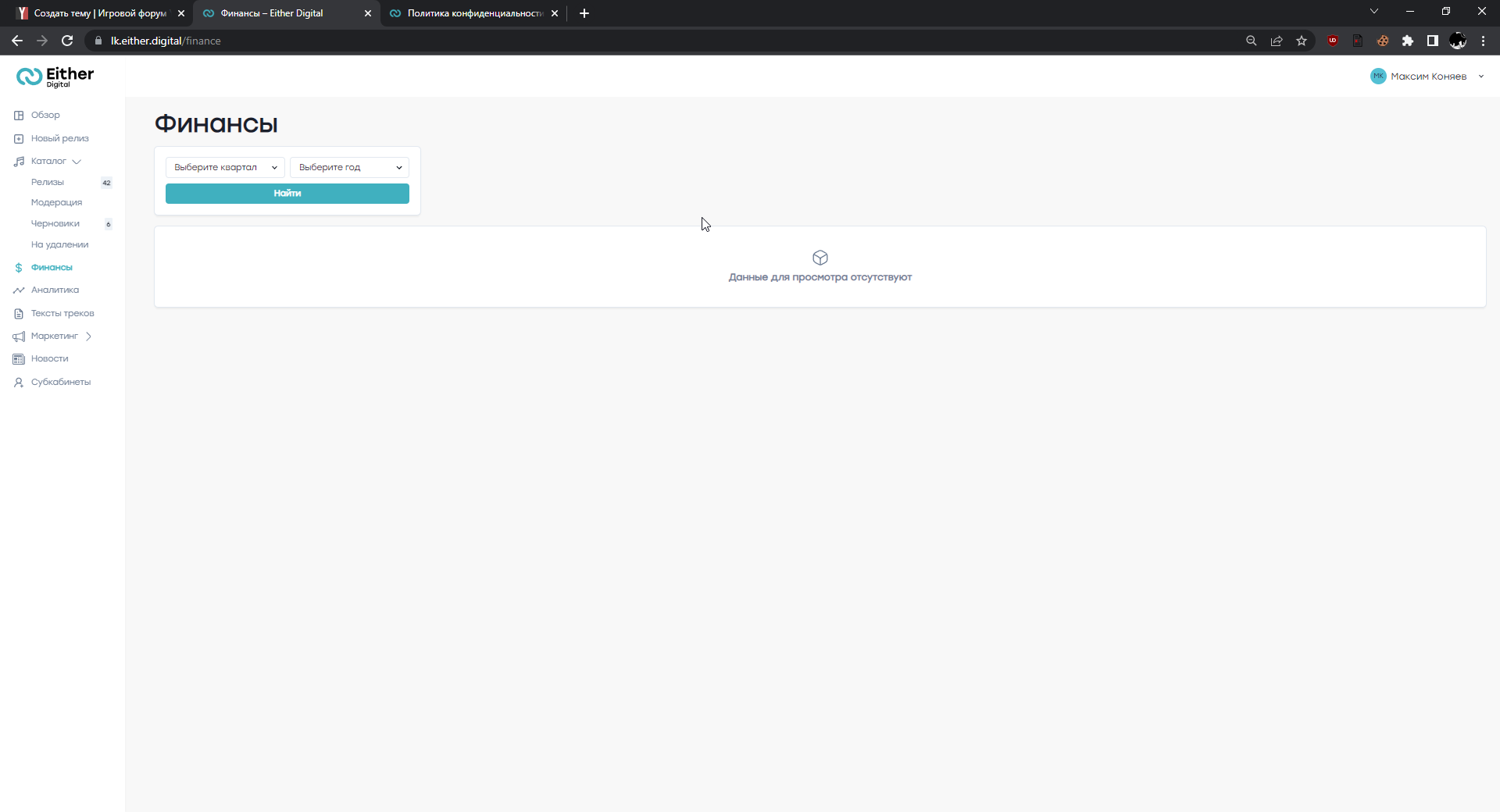The width and height of the screenshot is (1500, 812).
Task: Open the Выберите год dropdown
Action: click(x=349, y=167)
